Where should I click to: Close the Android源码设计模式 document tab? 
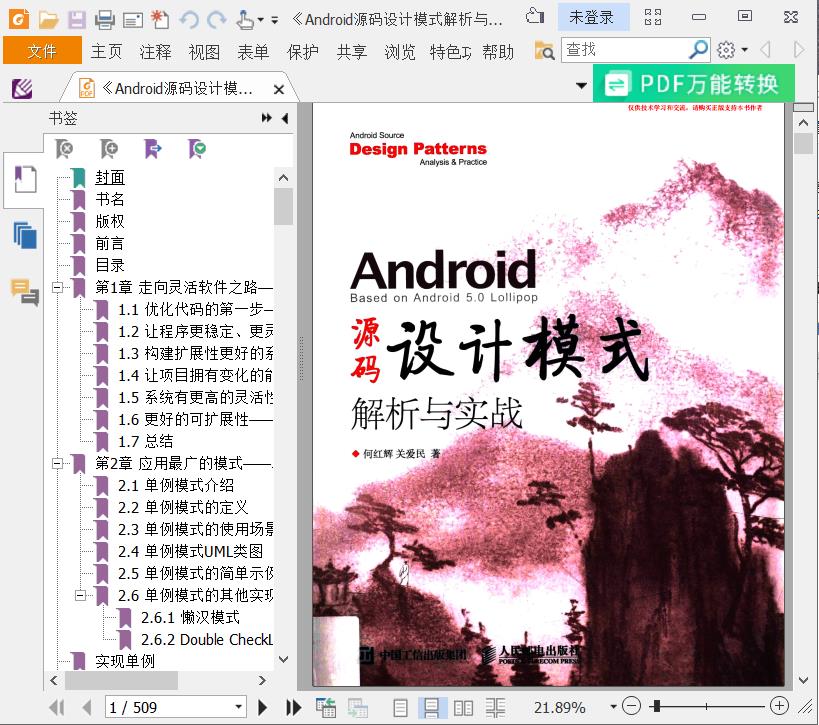[x=279, y=90]
